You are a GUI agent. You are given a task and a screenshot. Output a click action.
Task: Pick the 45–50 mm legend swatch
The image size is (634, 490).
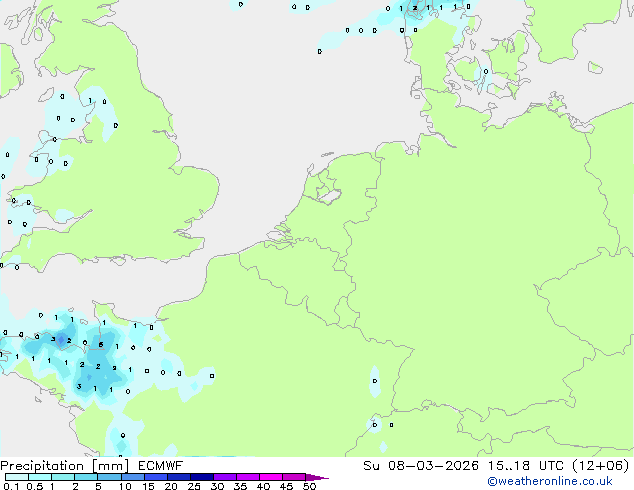coord(294,477)
